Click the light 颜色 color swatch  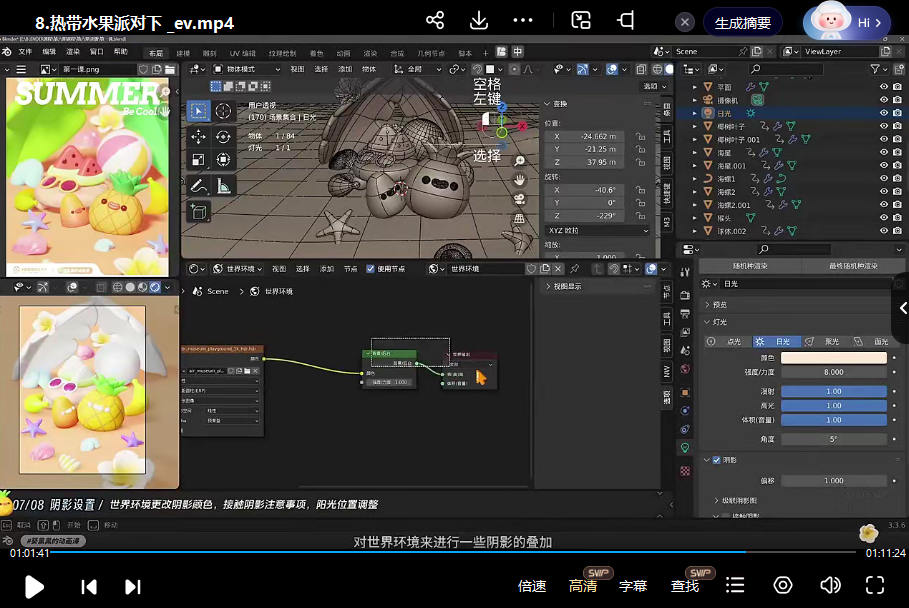point(833,357)
